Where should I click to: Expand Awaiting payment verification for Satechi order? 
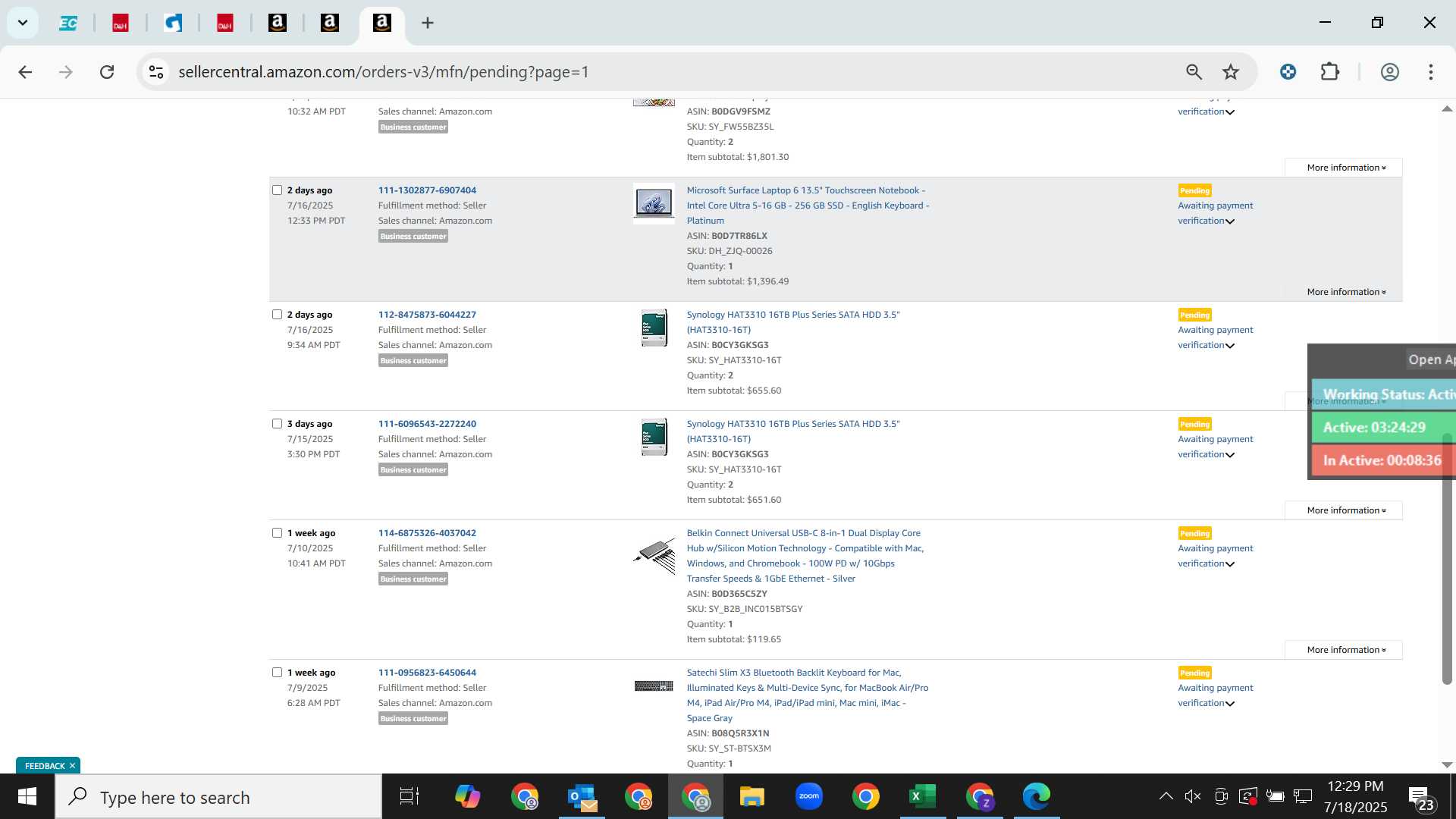[x=1215, y=695]
